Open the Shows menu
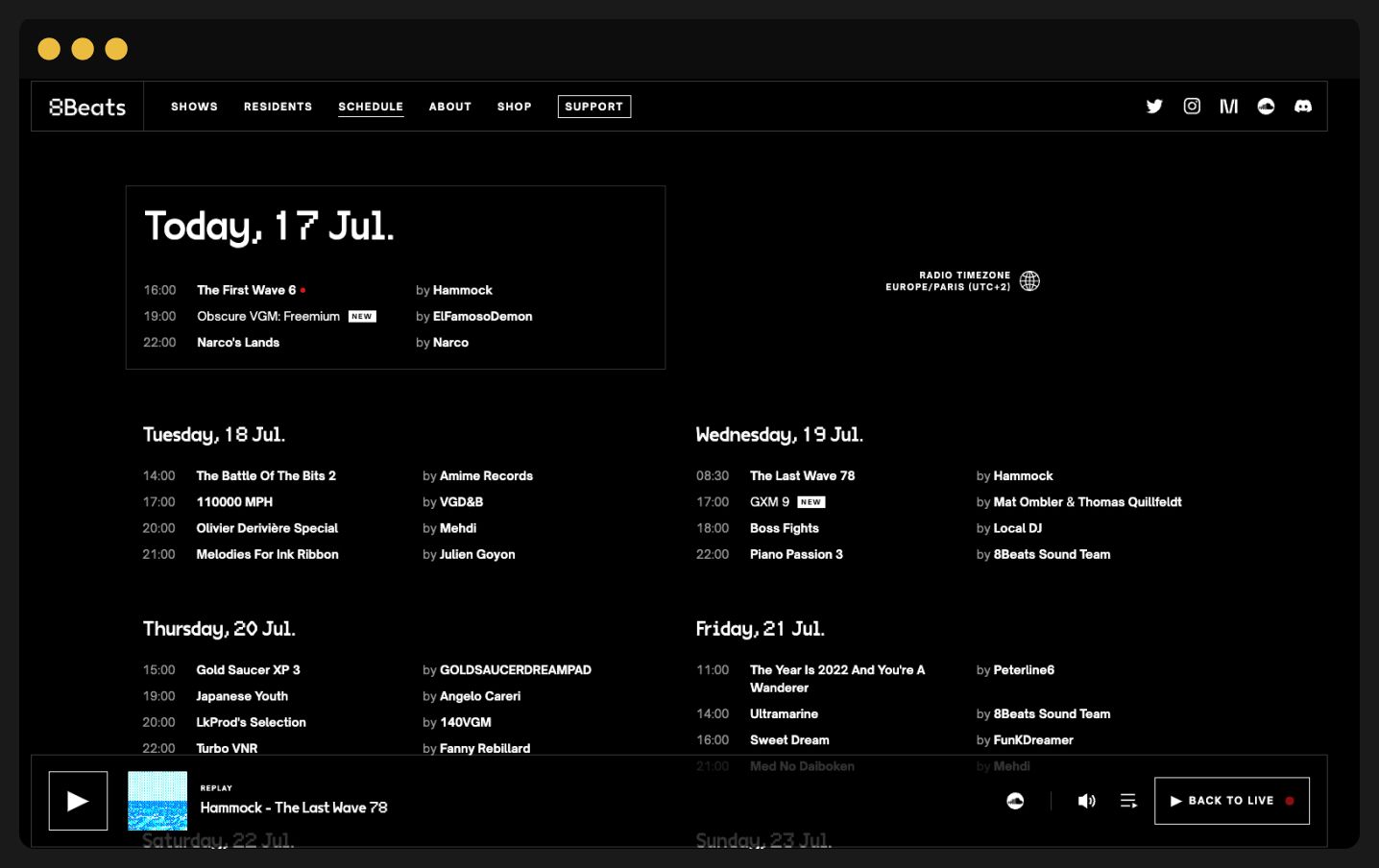The height and width of the screenshot is (868, 1379). click(194, 107)
